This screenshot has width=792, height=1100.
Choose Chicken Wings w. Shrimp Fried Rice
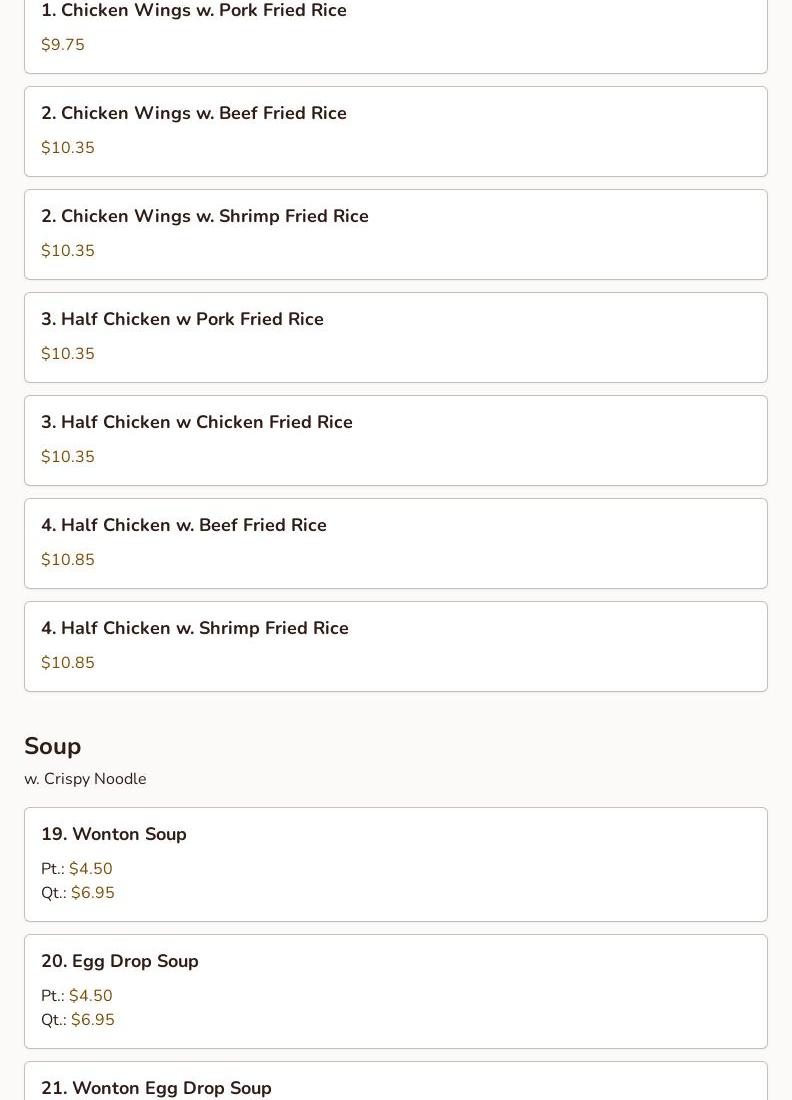click(x=396, y=234)
